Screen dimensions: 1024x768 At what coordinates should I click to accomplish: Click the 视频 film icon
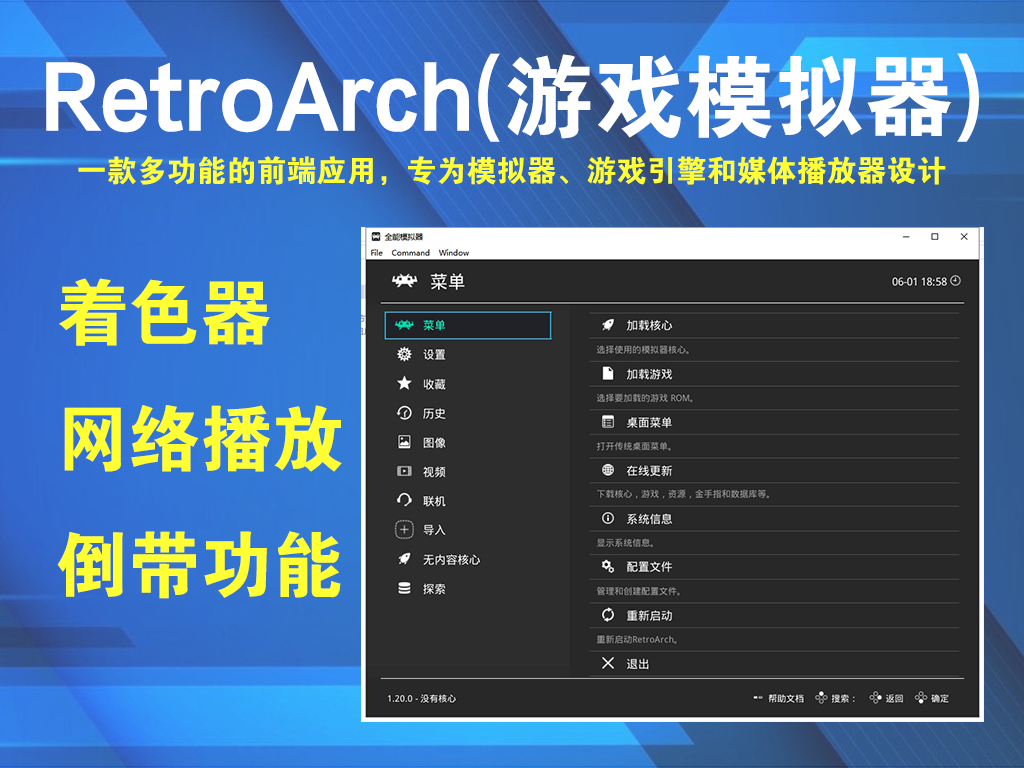coord(404,471)
